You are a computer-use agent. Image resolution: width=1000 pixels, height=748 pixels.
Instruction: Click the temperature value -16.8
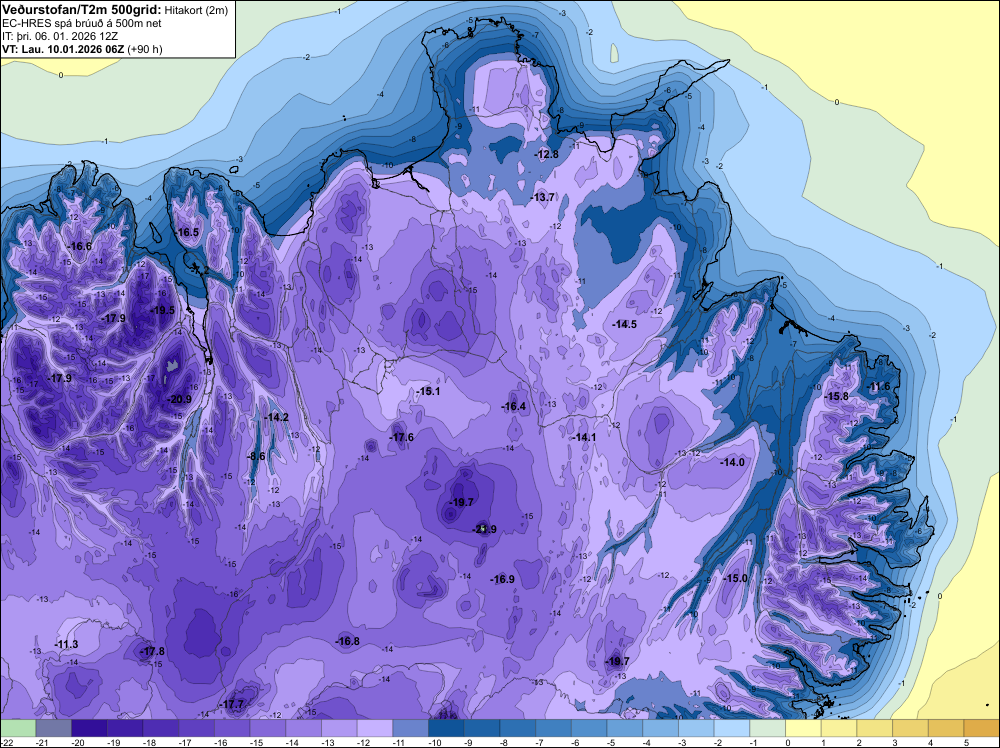348,641
